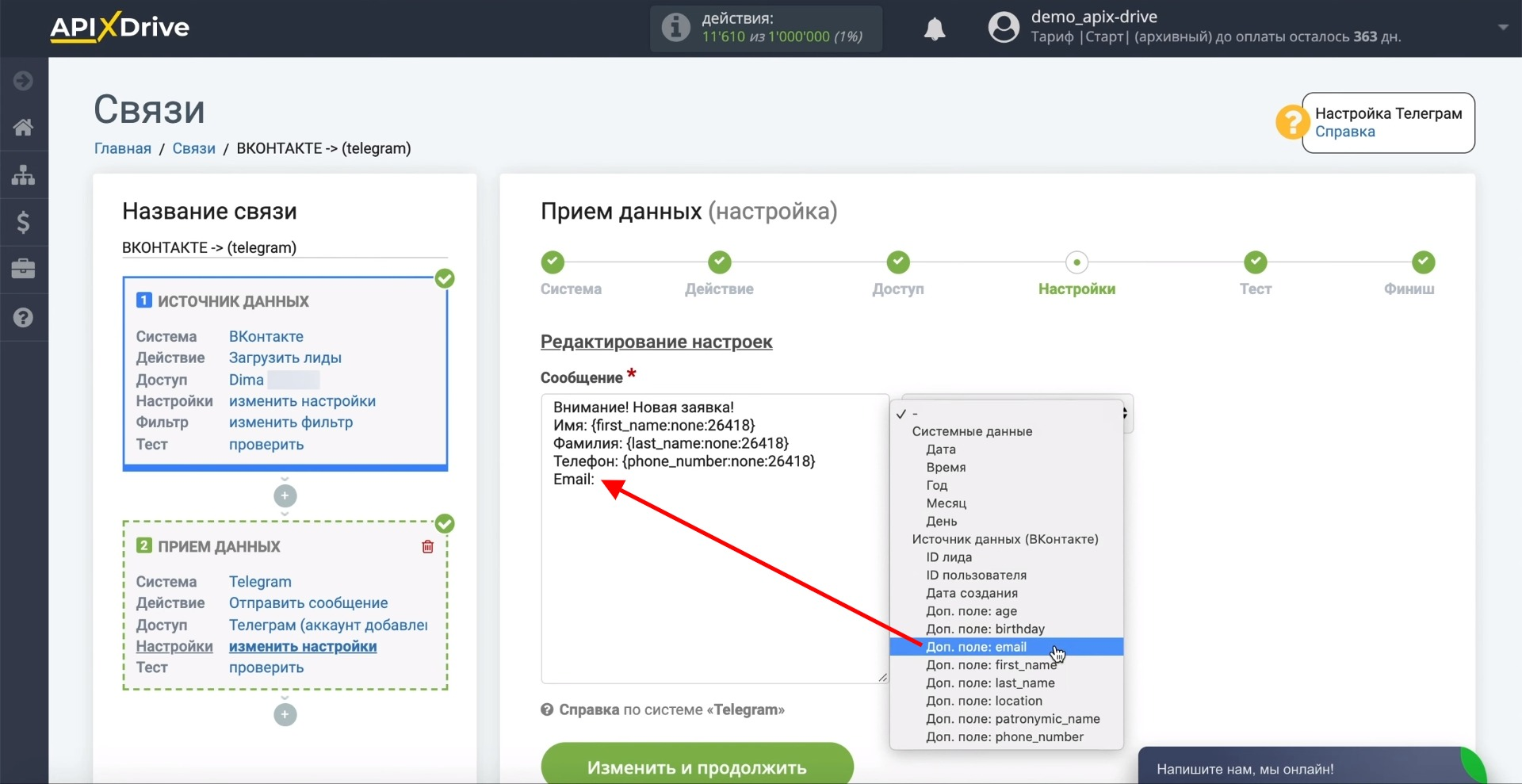Click orange question mark help icon
This screenshot has height=784, width=1522.
click(x=1292, y=122)
